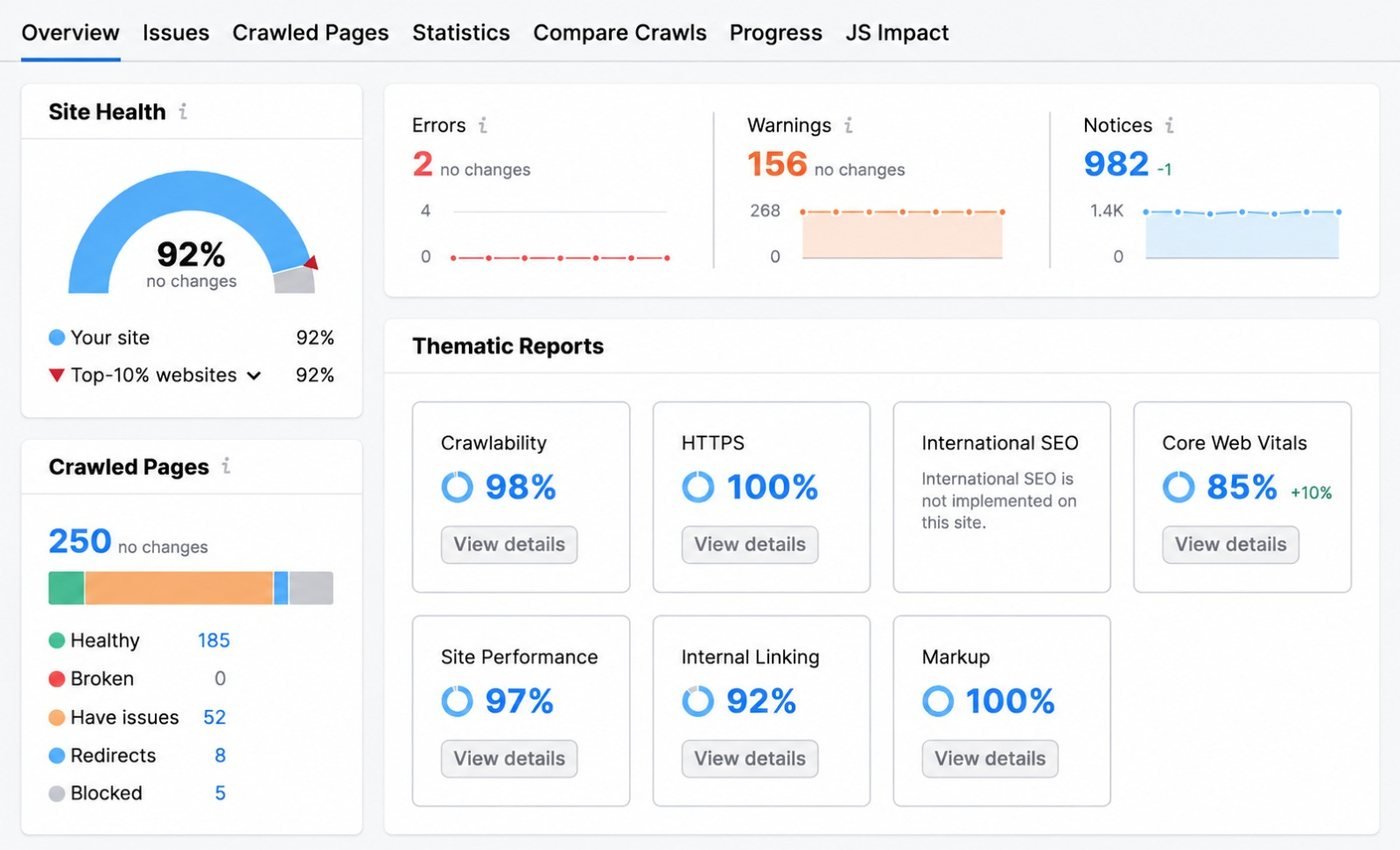Click the Site Performance donut icon
Viewport: 1400px width, 850px height.
[x=457, y=701]
